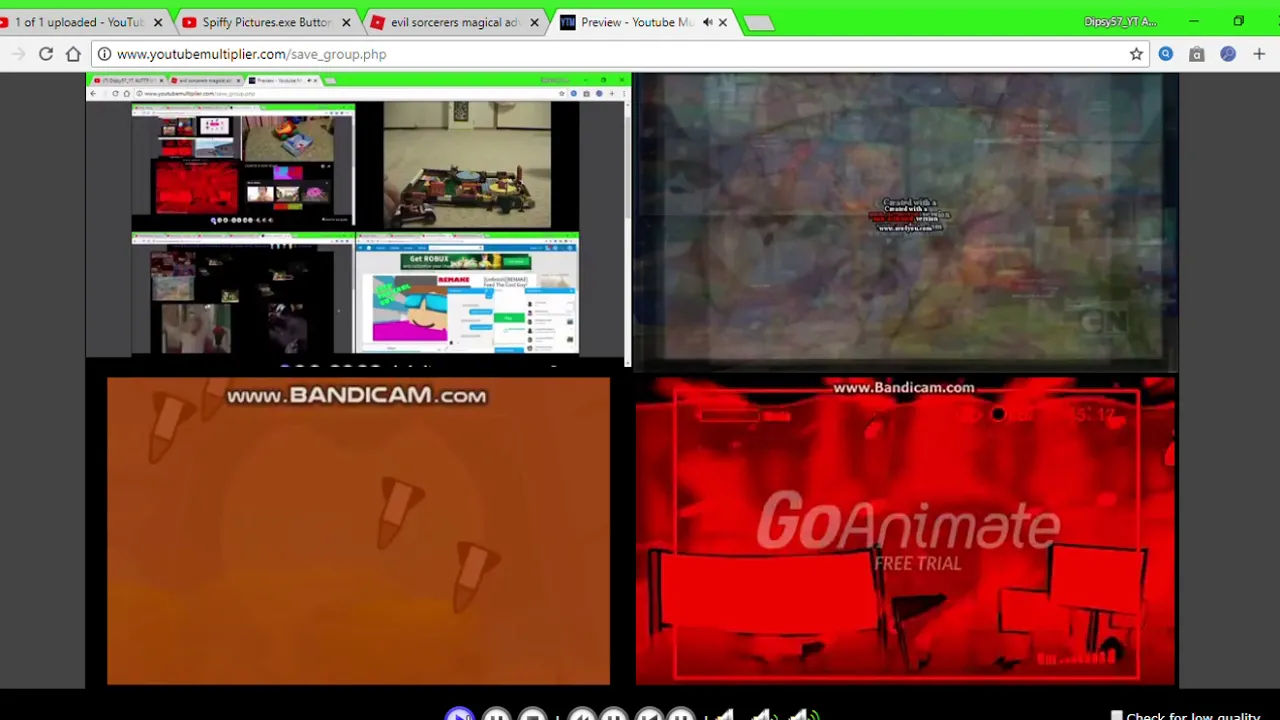View site information for youtubemultiplier.com

tap(104, 54)
